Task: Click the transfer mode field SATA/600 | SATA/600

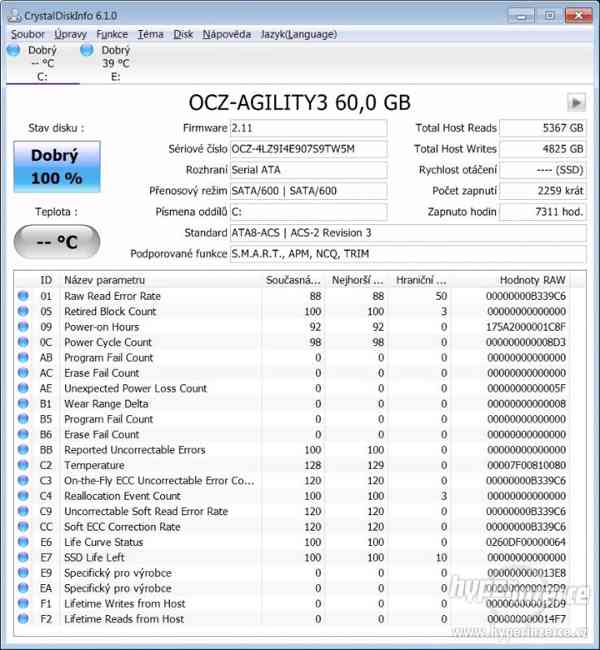Action: pyautogui.click(x=309, y=191)
